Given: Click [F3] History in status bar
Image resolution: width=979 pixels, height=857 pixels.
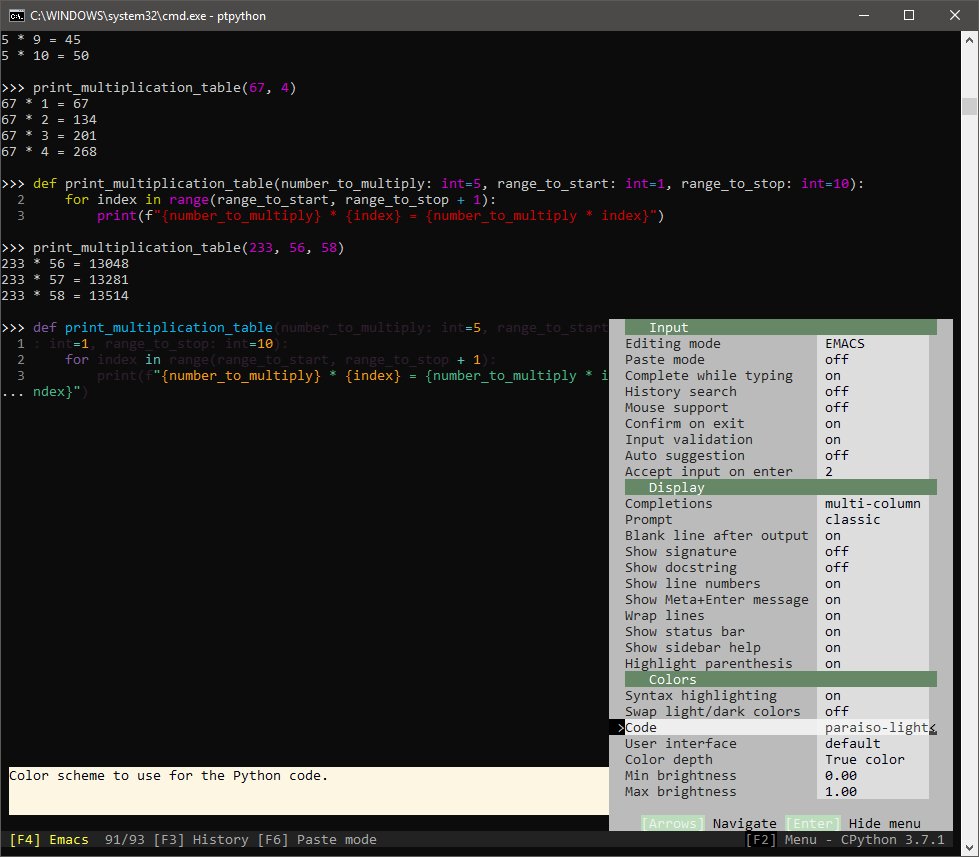Looking at the screenshot, I should [x=200, y=840].
